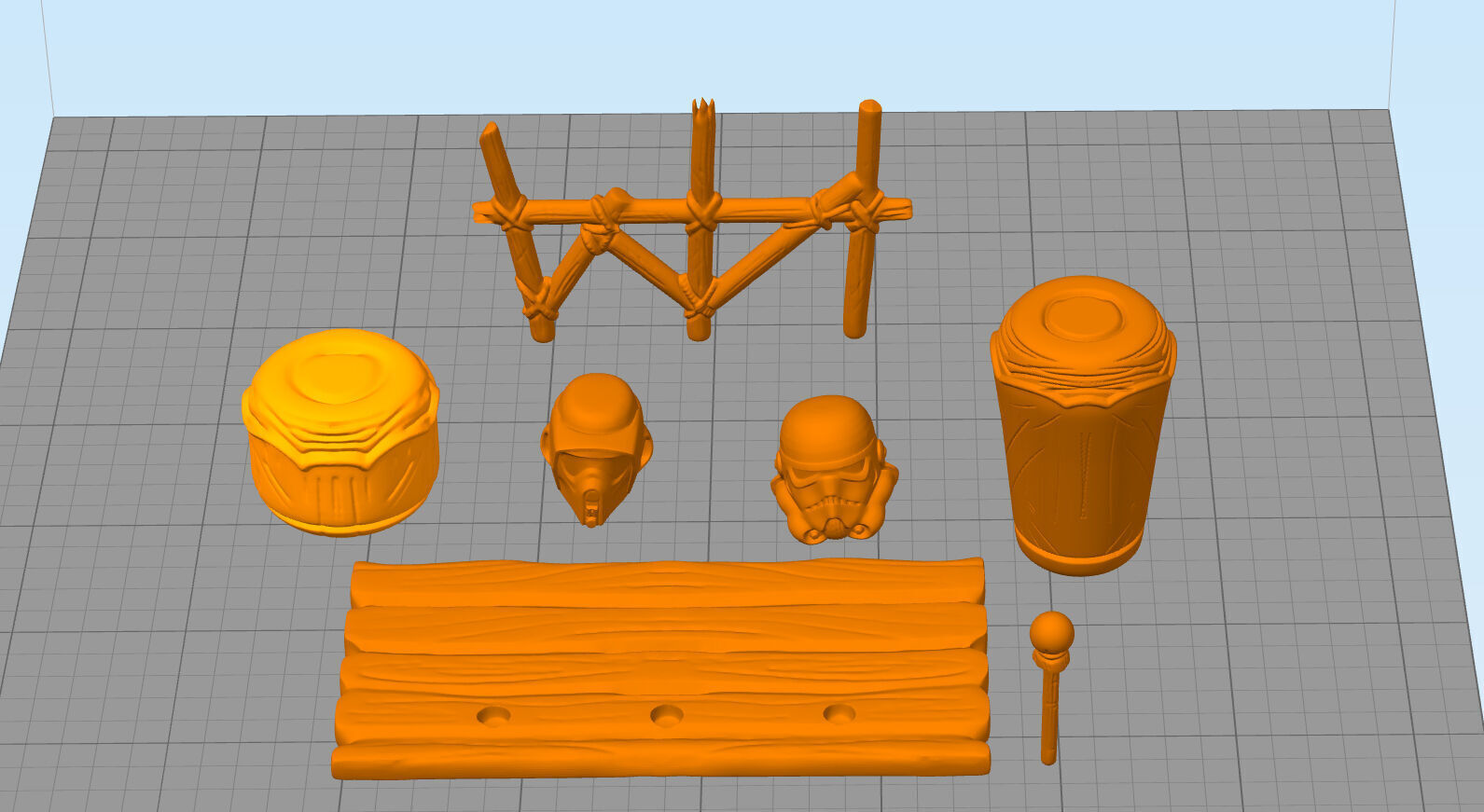Select the tall barrel model on the right
Screen dimensions: 1484x812
[1082, 424]
